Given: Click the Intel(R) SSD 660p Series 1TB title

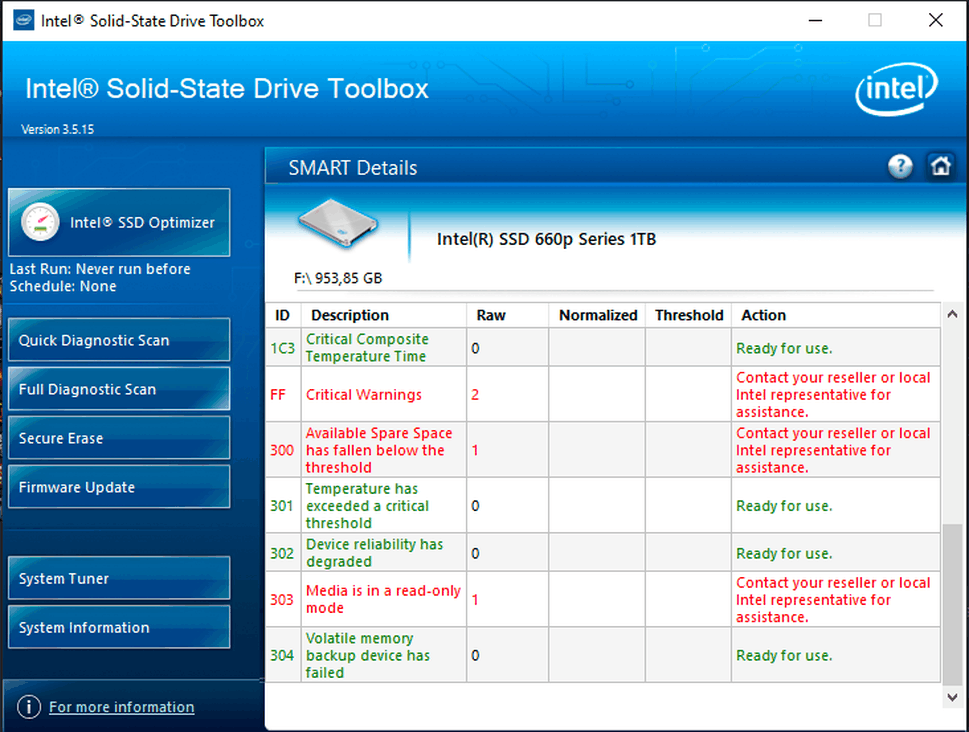Looking at the screenshot, I should 546,239.
